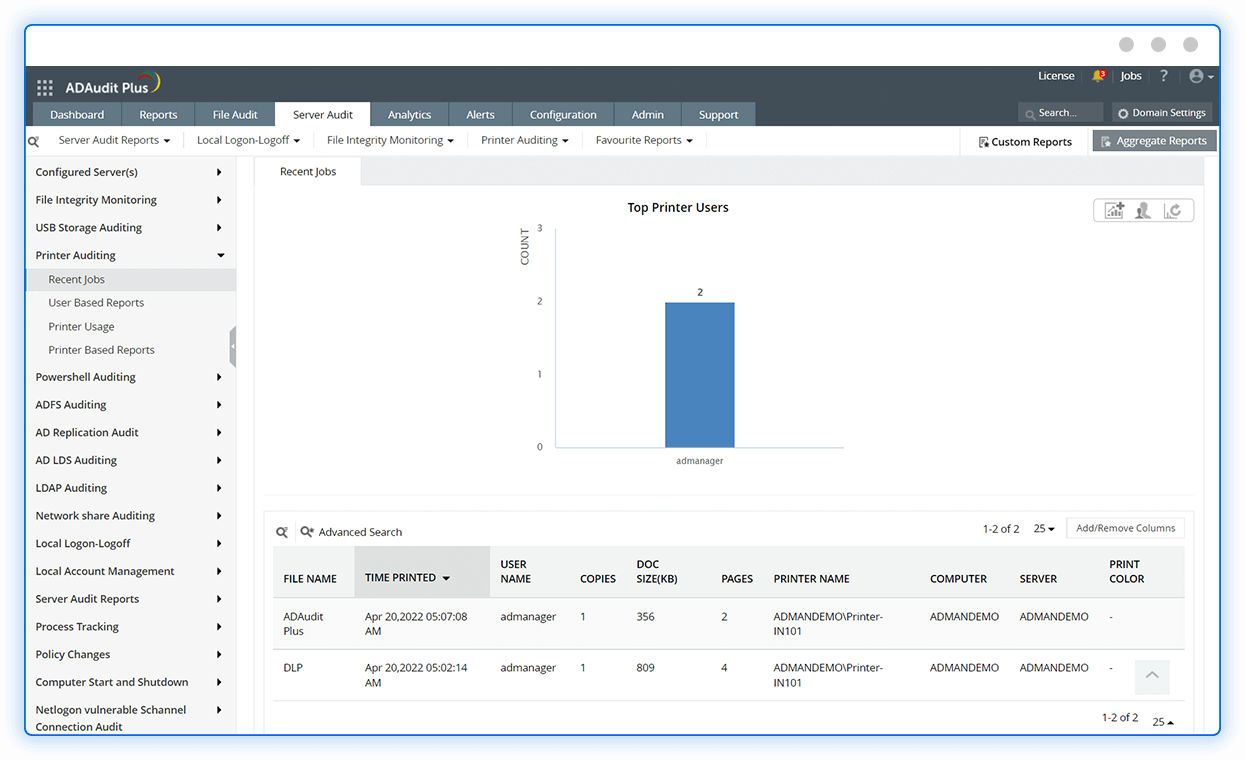Expand the Powershell Auditing sidebar section
1245x760 pixels.
(x=85, y=377)
